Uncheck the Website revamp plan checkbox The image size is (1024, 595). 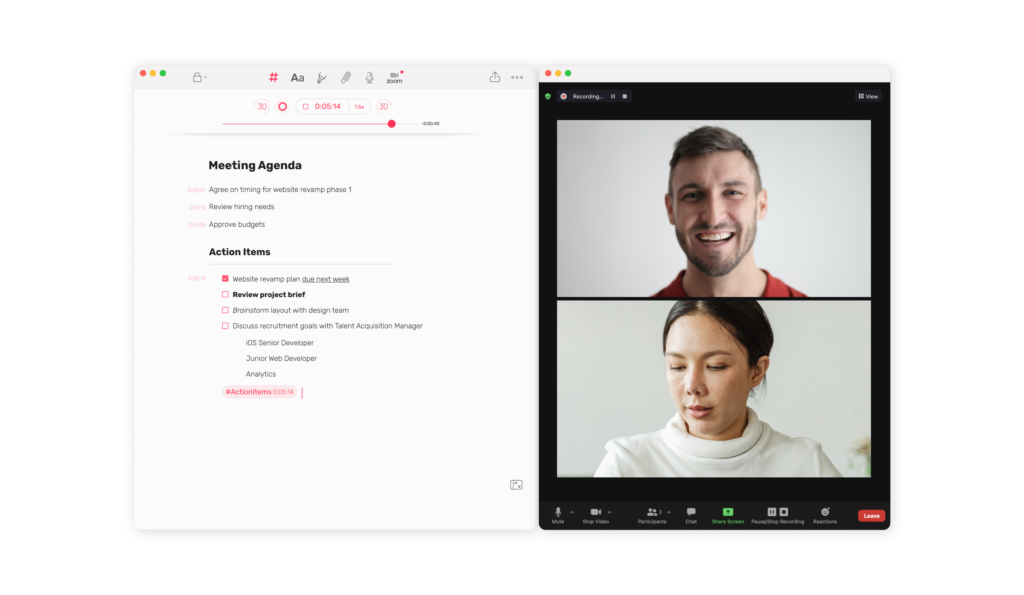point(225,279)
